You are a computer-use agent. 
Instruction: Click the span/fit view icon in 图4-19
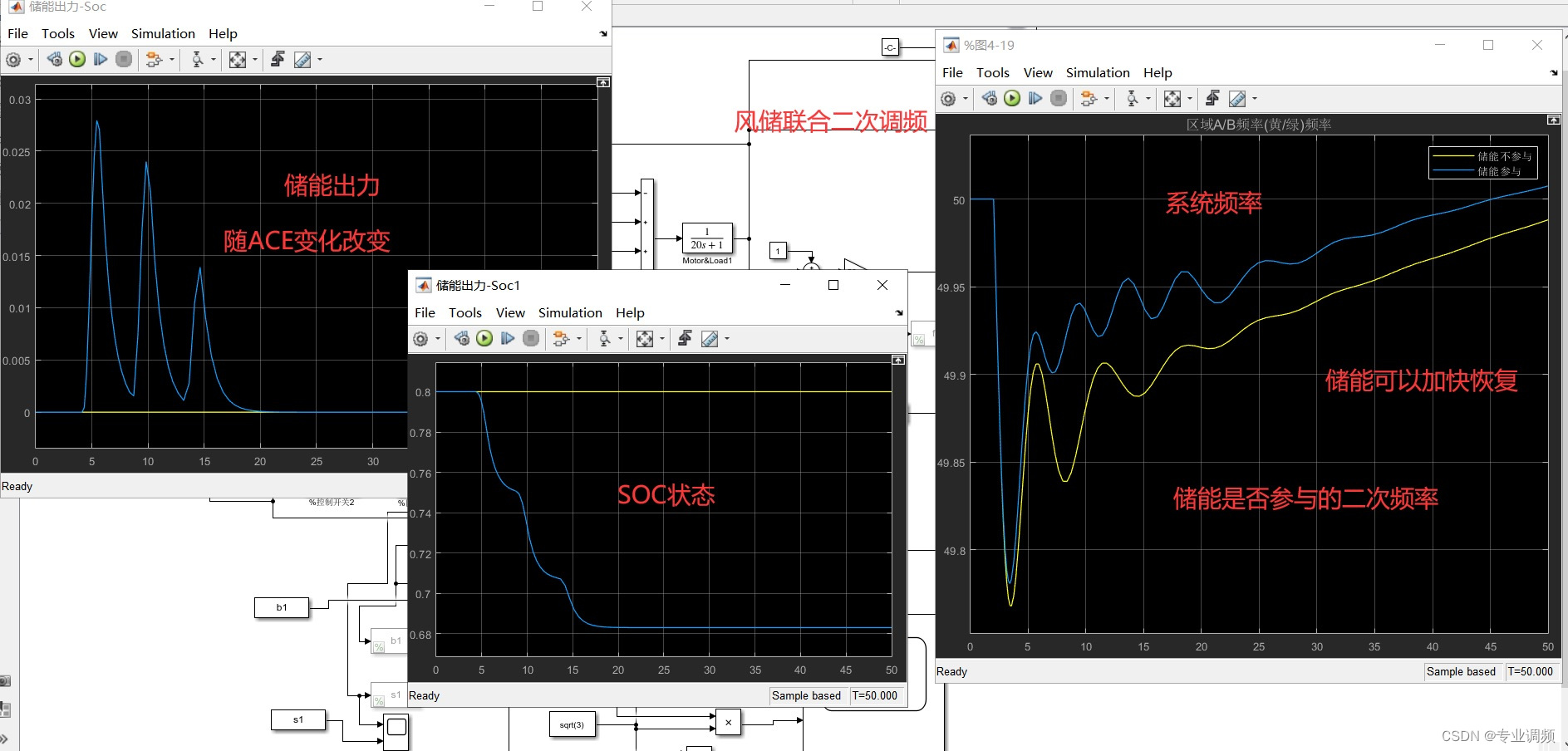tap(1174, 98)
